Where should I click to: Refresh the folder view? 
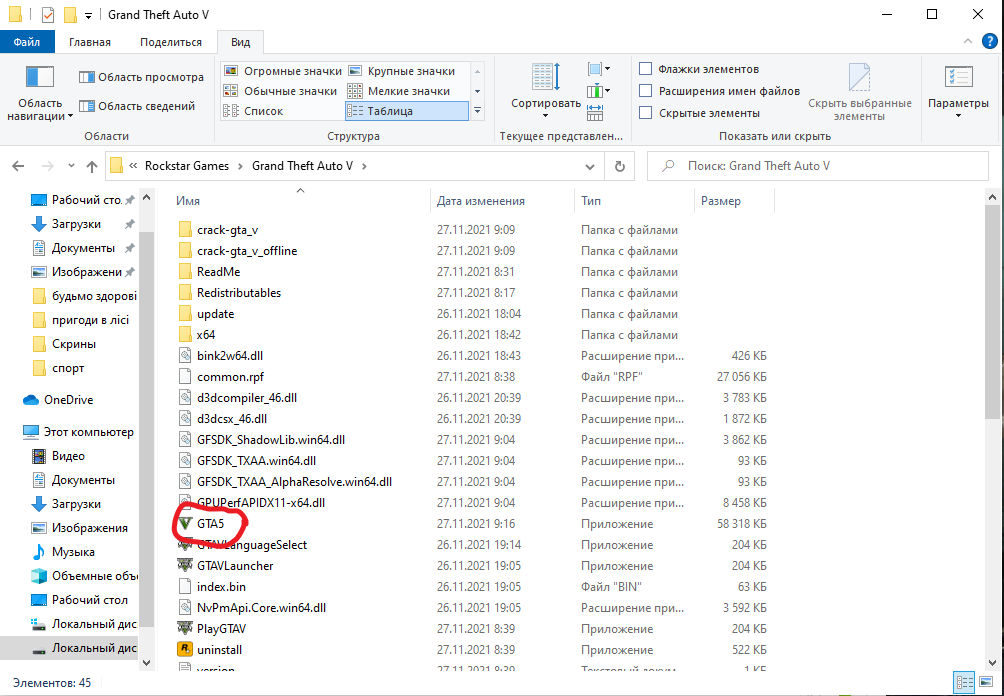pos(619,166)
